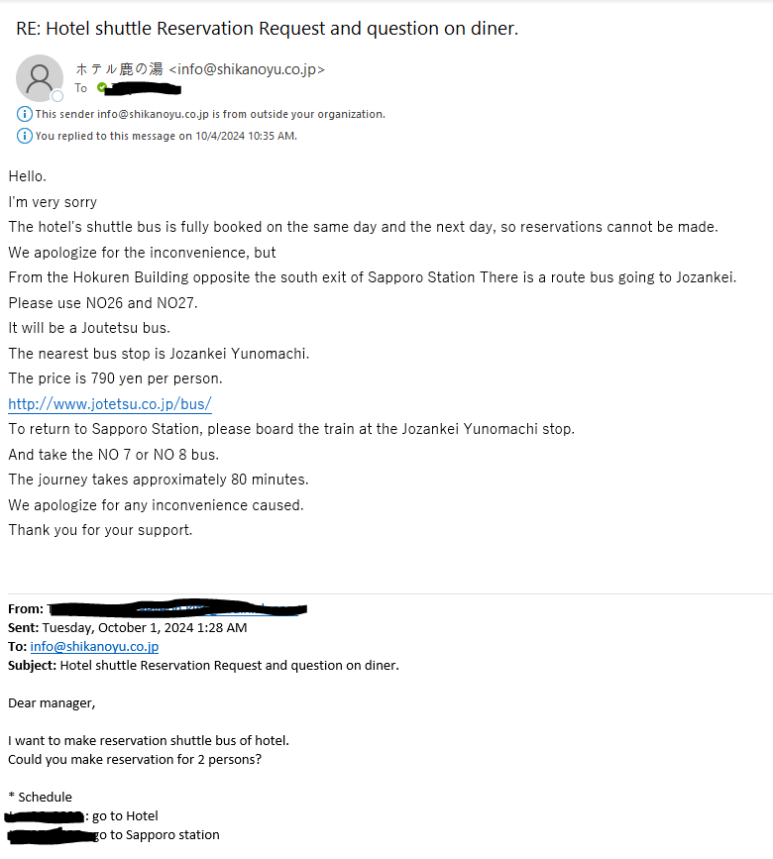This screenshot has height=859, width=773.
Task: Click the redacted sender address in From line
Action: click(x=177, y=609)
